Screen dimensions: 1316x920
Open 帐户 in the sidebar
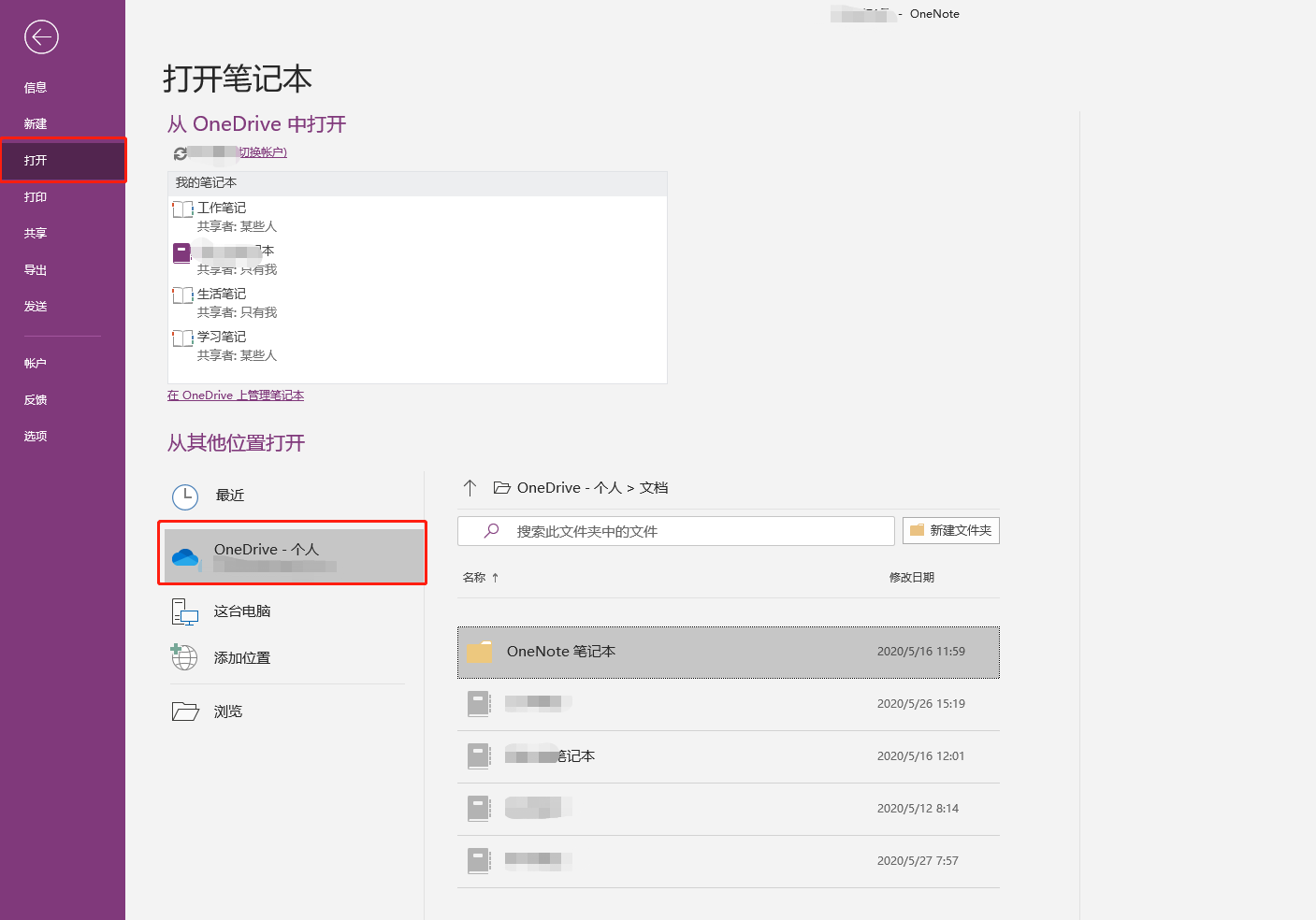pyautogui.click(x=36, y=364)
